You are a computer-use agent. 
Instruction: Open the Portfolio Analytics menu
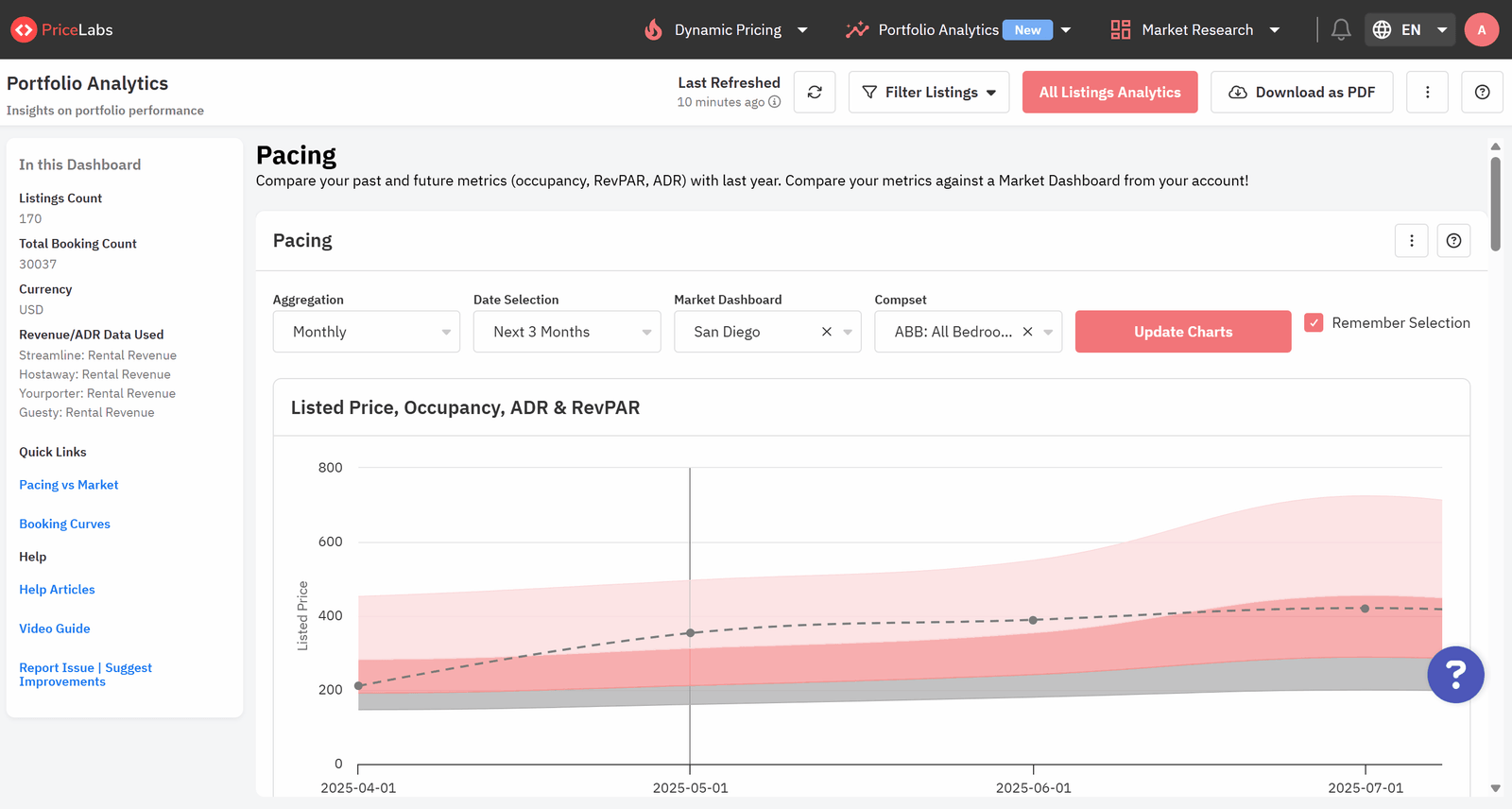pyautogui.click(x=958, y=29)
